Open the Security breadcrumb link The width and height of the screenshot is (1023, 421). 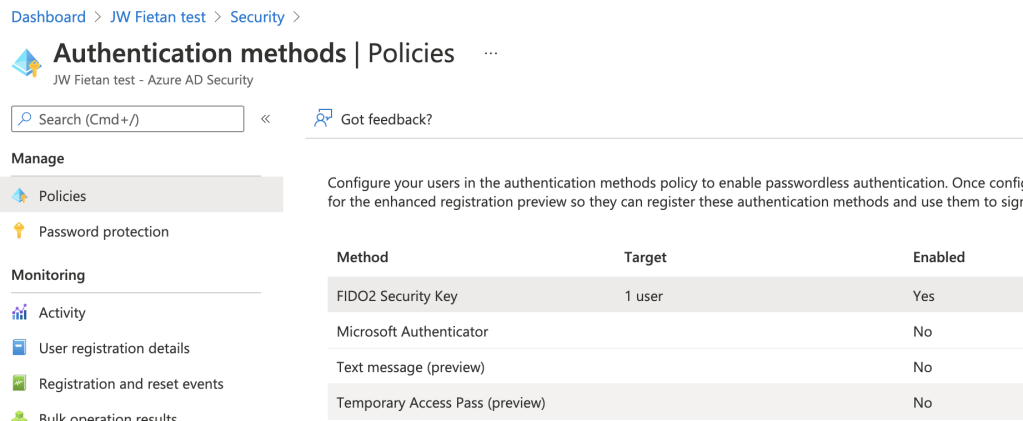[x=257, y=17]
